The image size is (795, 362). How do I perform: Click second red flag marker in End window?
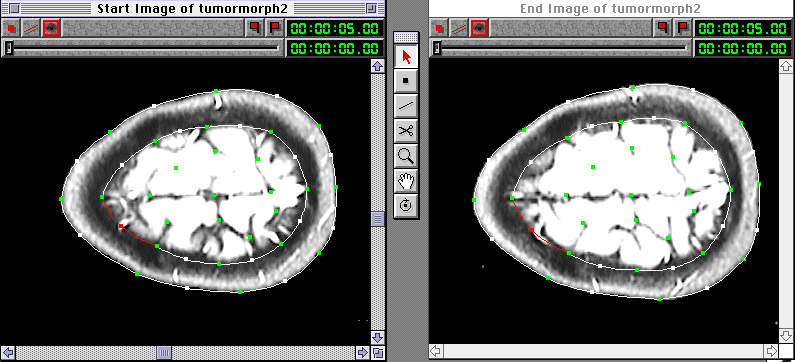click(682, 28)
